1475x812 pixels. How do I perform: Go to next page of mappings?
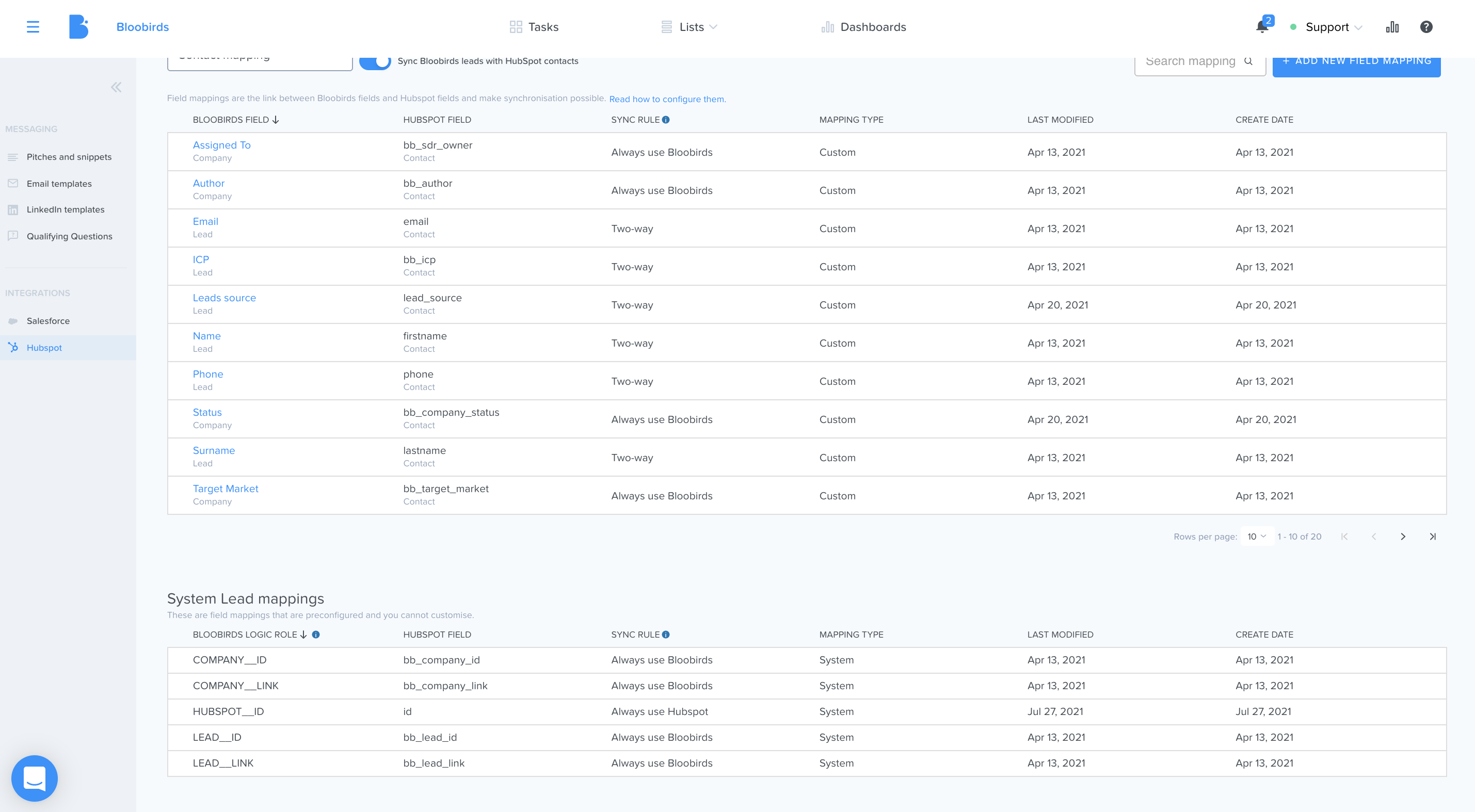click(1403, 537)
